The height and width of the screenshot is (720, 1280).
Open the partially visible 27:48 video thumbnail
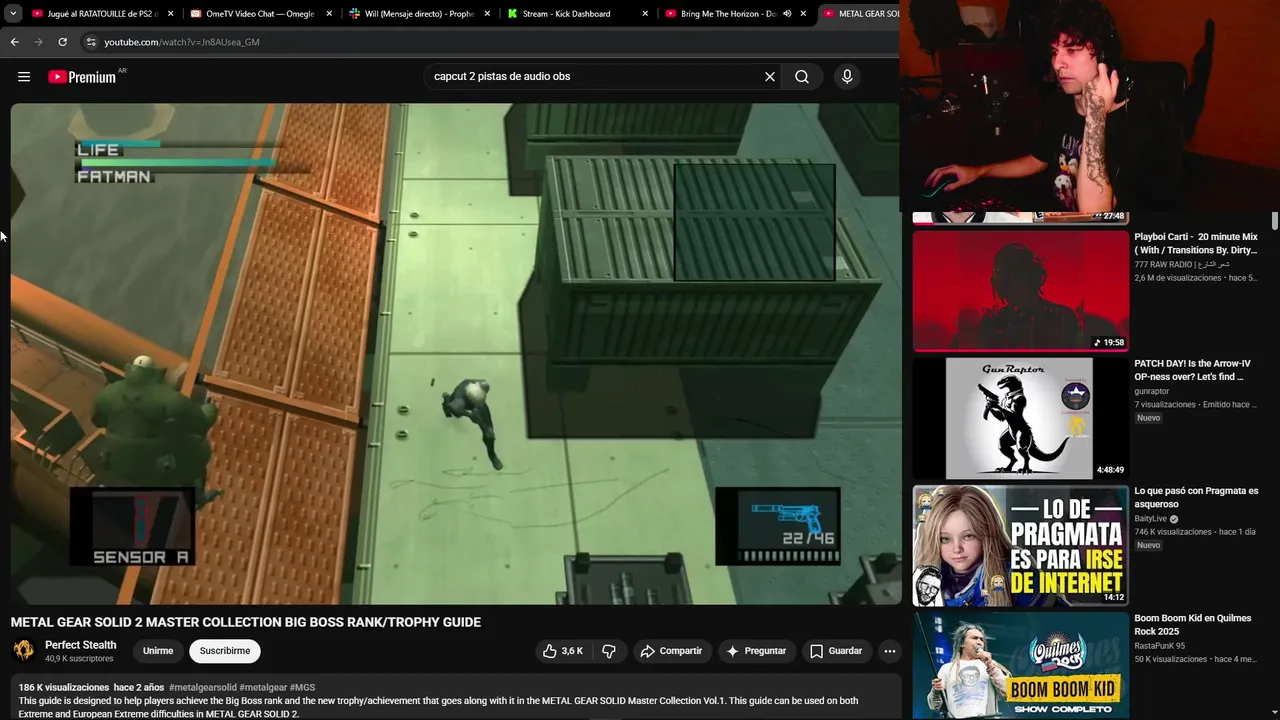click(x=1020, y=217)
